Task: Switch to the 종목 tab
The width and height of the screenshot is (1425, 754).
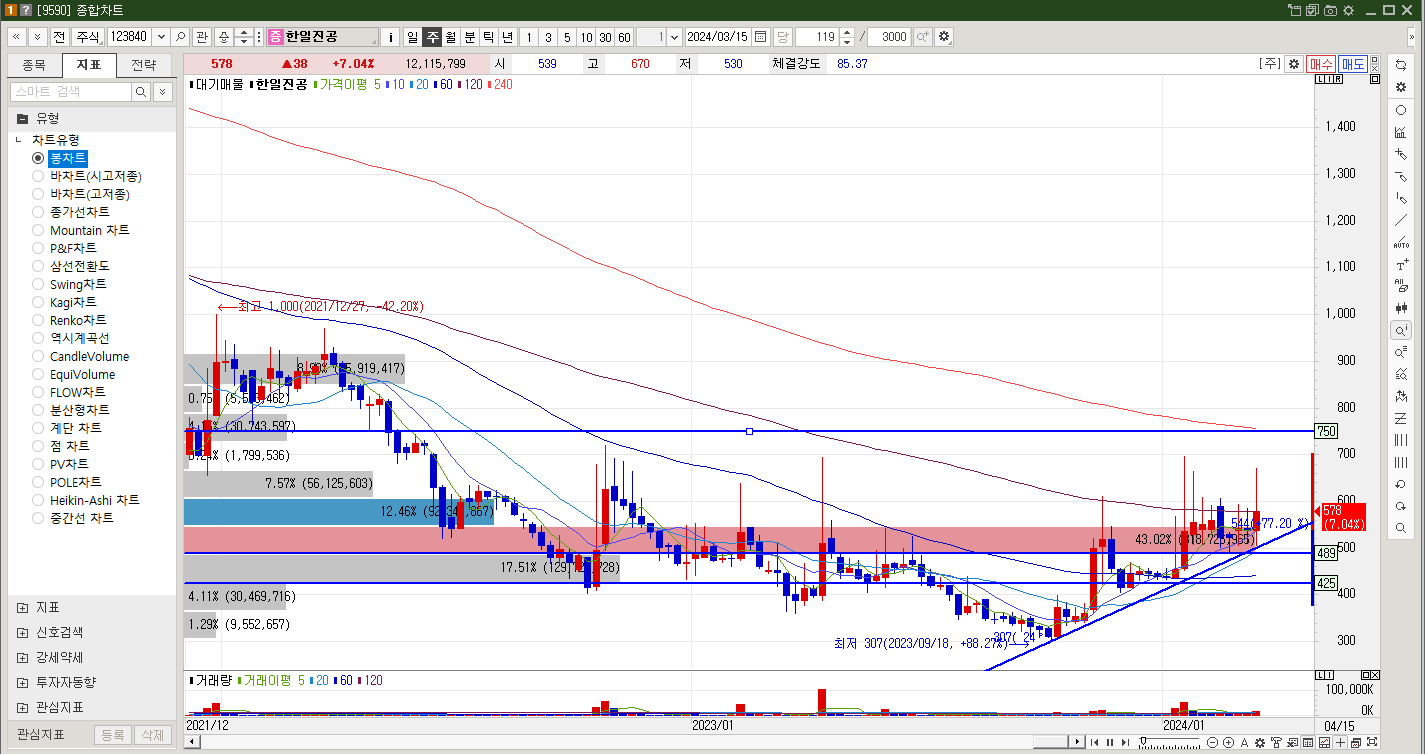Action: click(x=34, y=66)
